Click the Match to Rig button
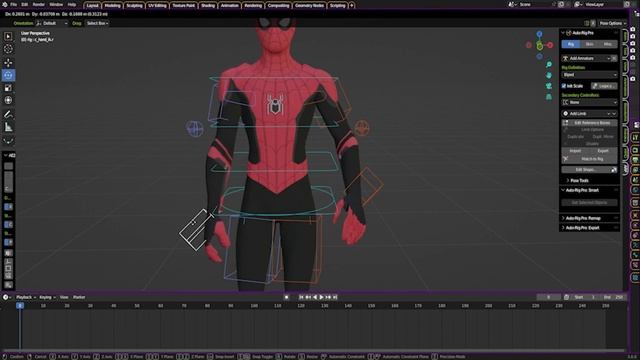 [589, 159]
